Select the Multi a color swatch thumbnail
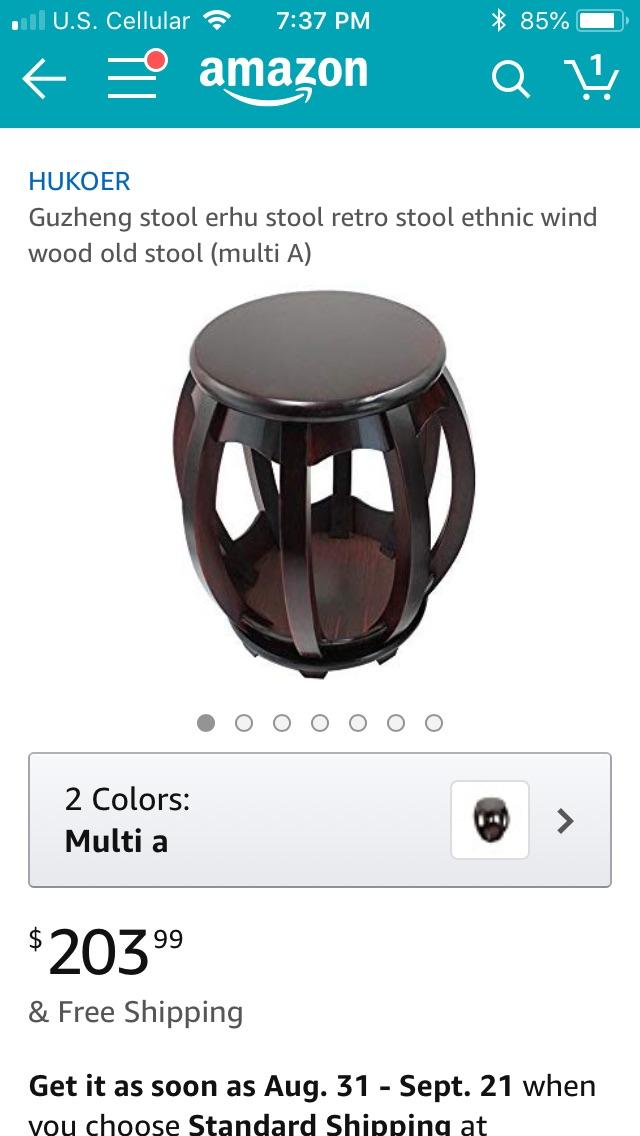The width and height of the screenshot is (640, 1136). tap(488, 819)
